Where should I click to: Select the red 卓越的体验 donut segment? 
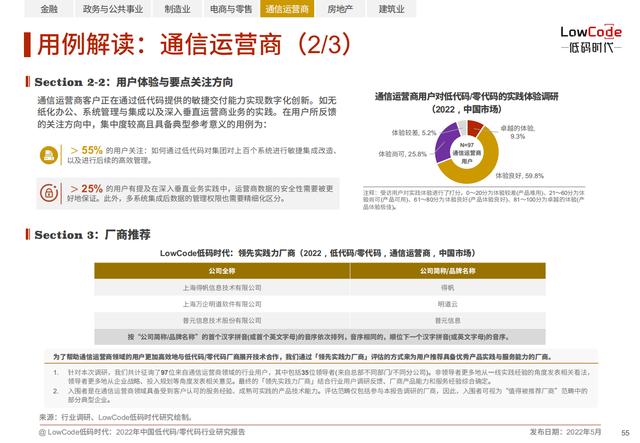474,127
